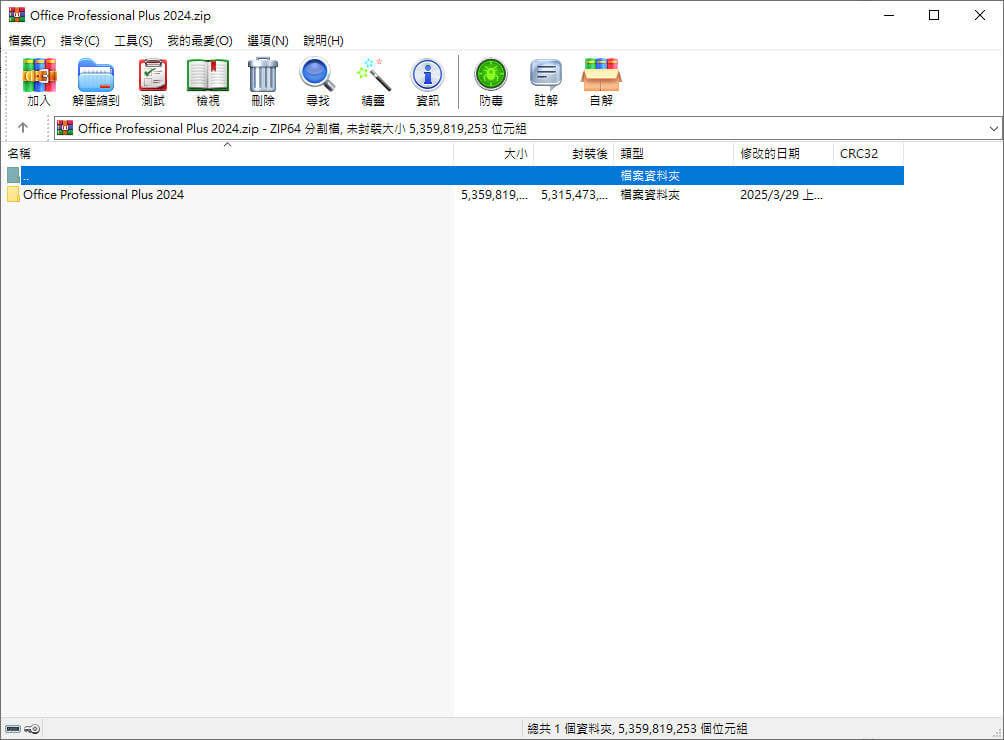Click the 解壓縮到 (Extract To) icon
1004x740 pixels.
coord(95,82)
